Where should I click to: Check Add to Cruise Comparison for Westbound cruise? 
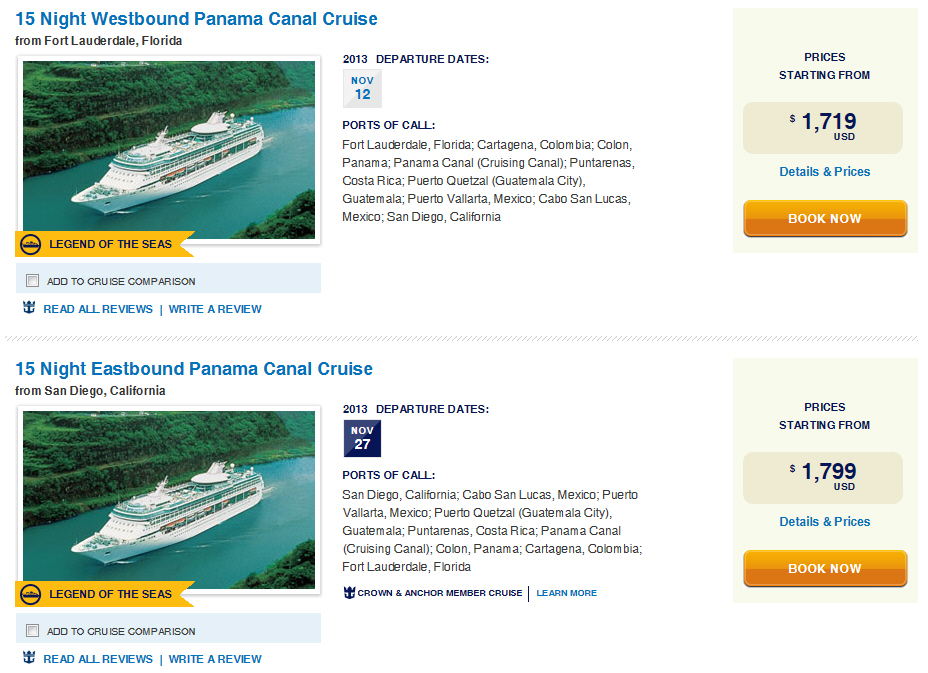click(33, 281)
